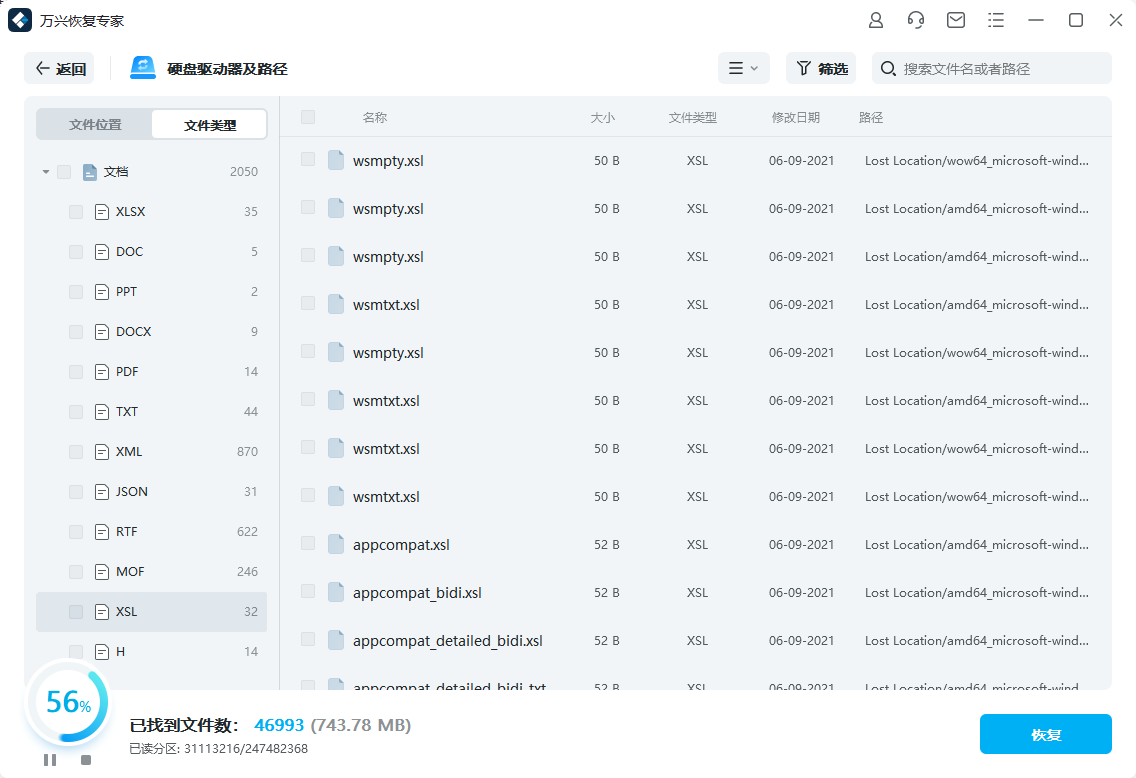Viewport: 1136px width, 778px height.
Task: Click the magnifier icon in the search bar
Action: pos(886,68)
